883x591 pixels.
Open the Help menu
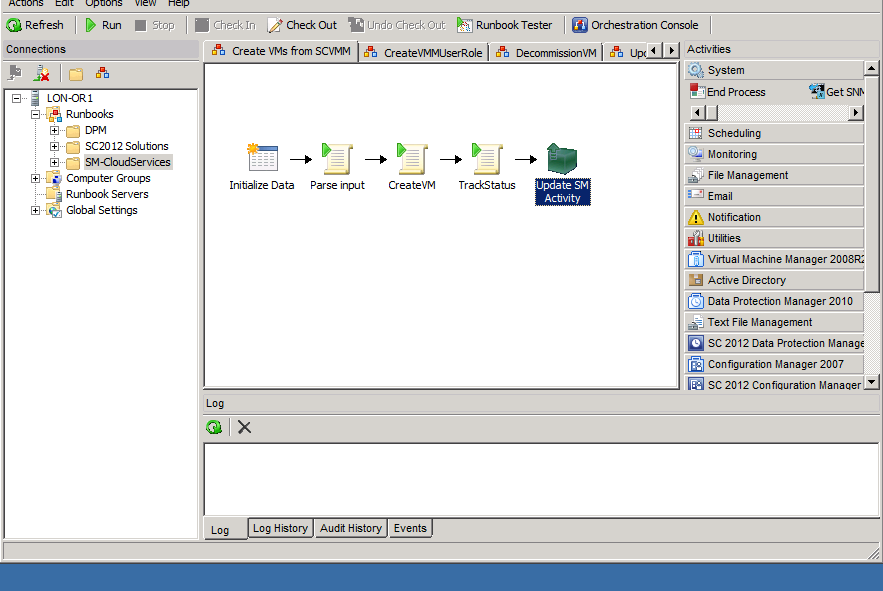[x=179, y=3]
